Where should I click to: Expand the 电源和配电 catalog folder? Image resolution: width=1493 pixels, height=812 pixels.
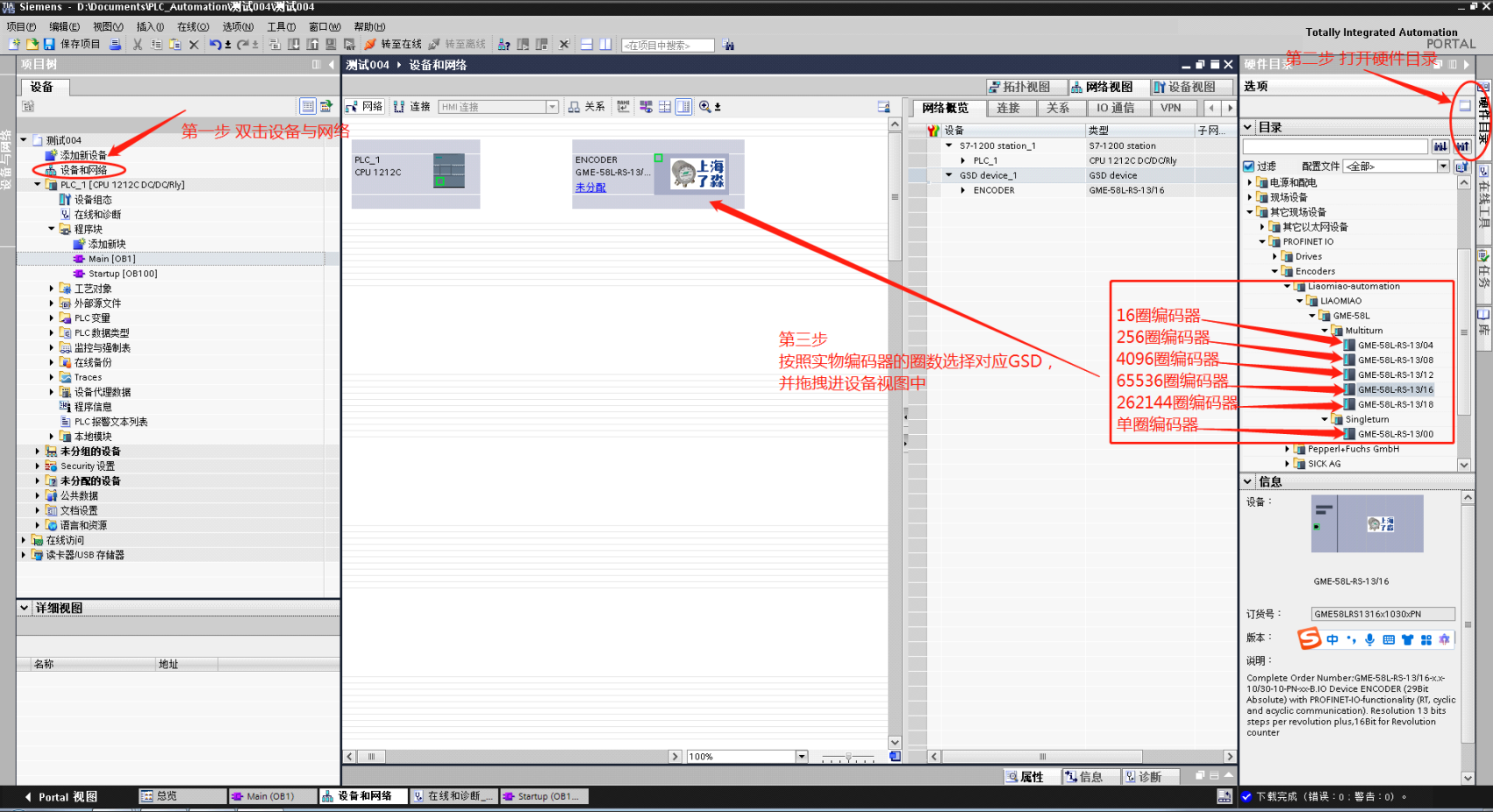pos(1250,182)
